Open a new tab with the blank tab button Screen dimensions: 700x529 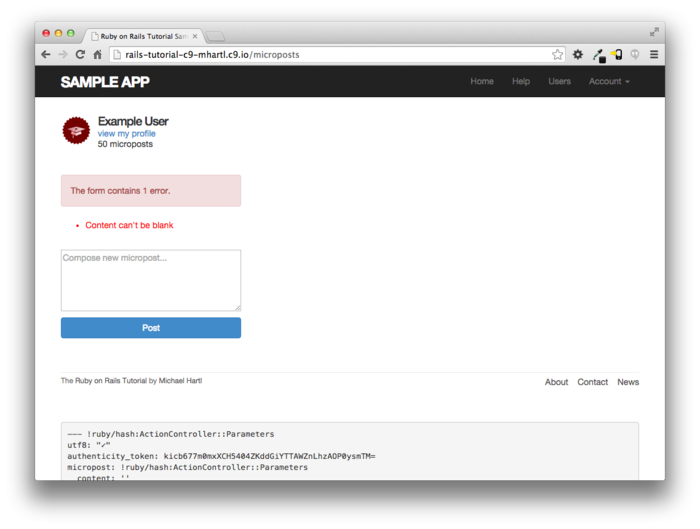click(215, 36)
